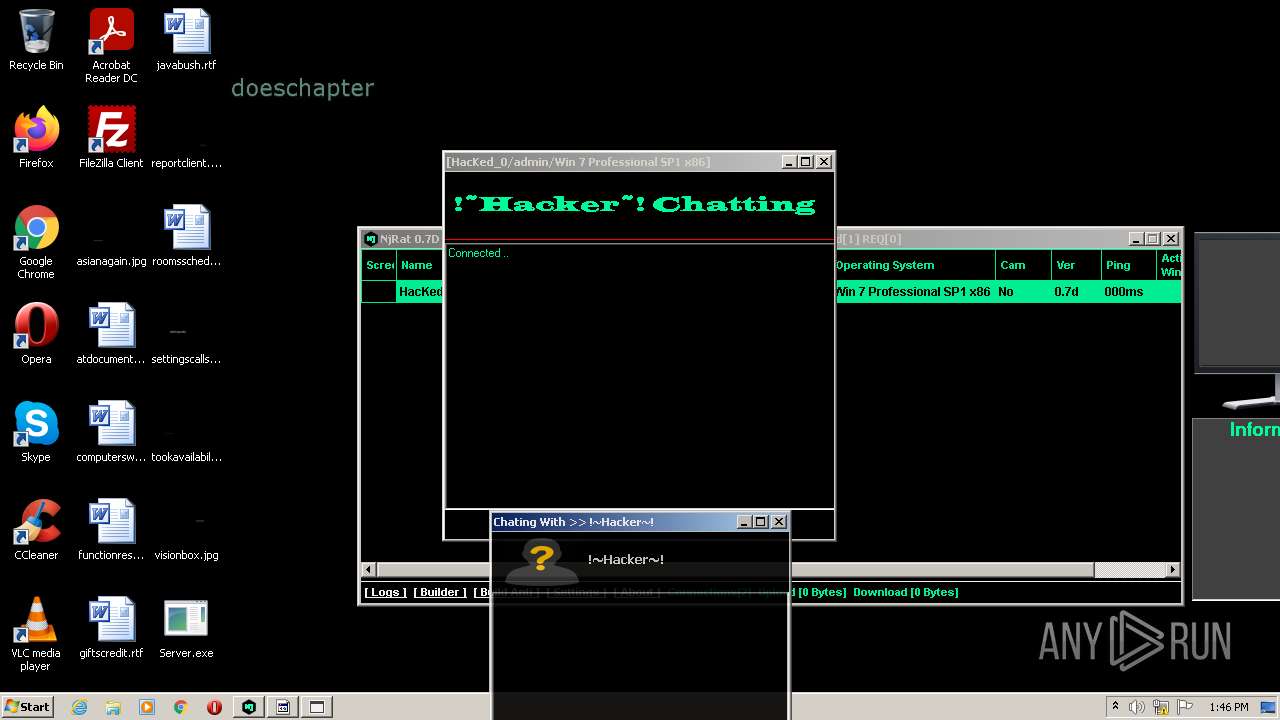Maximize the Hacker Chatting window

(806, 162)
